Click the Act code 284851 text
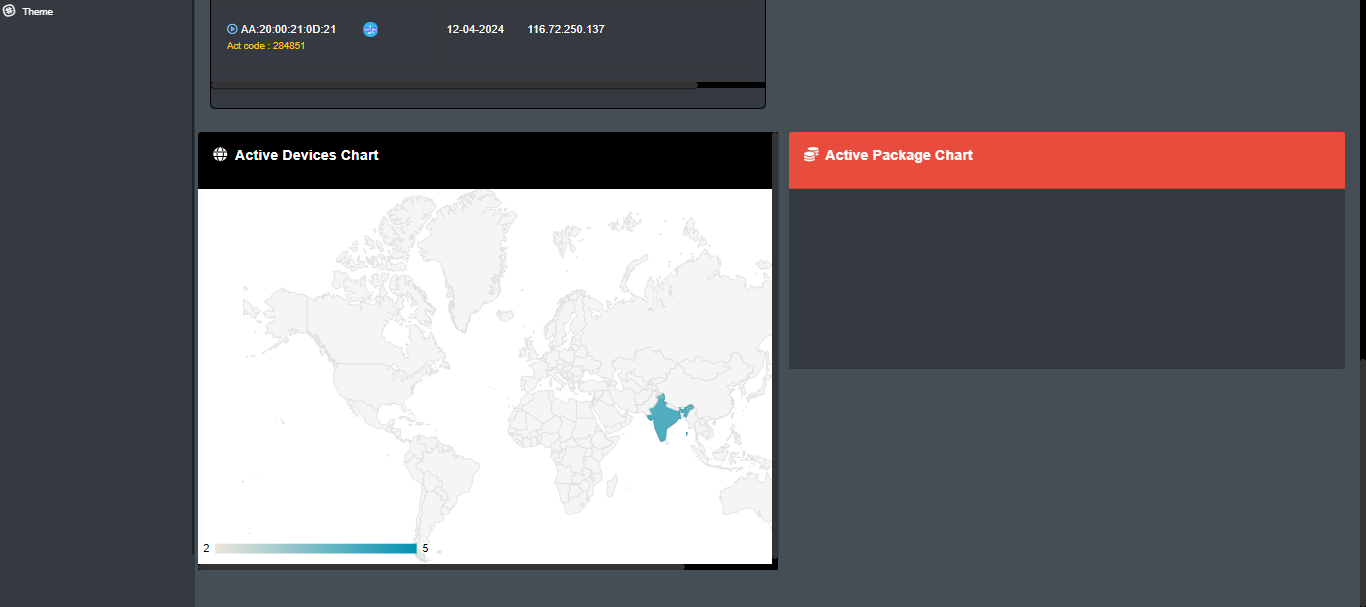This screenshot has height=607, width=1366. pos(266,46)
